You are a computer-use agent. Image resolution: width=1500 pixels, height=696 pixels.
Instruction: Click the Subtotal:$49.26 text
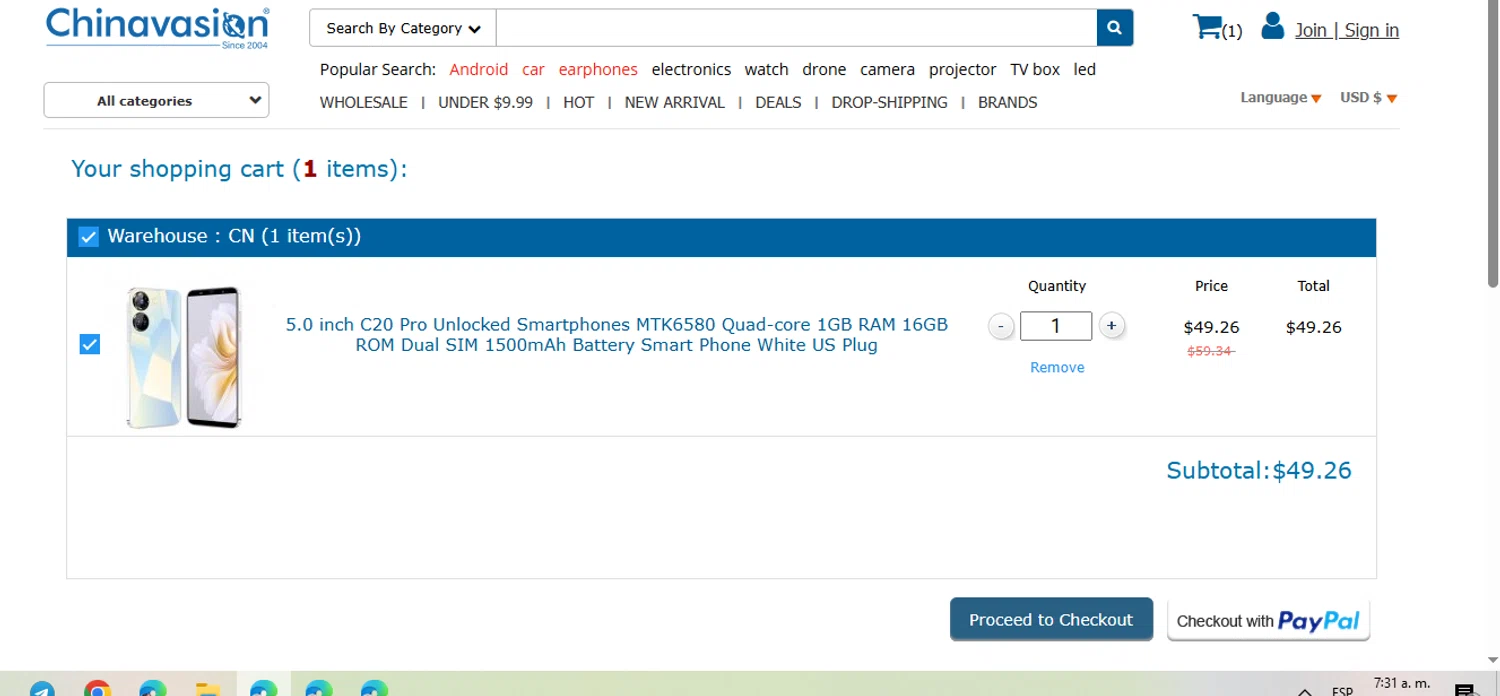pyautogui.click(x=1259, y=470)
